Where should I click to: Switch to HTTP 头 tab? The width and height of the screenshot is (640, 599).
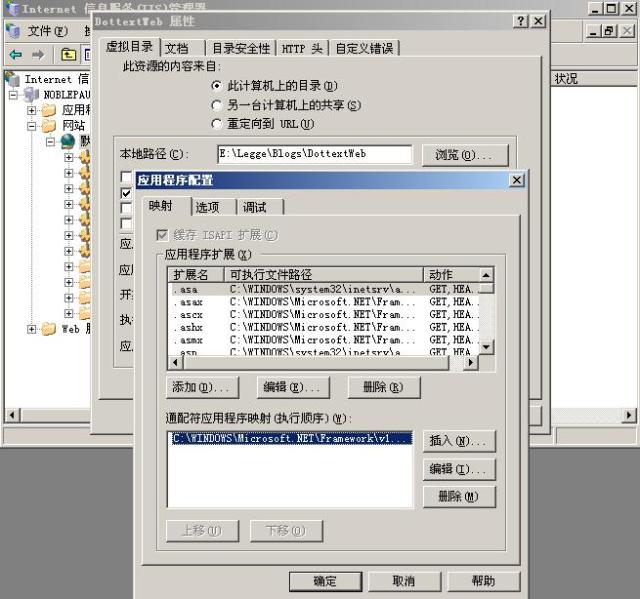[302, 49]
